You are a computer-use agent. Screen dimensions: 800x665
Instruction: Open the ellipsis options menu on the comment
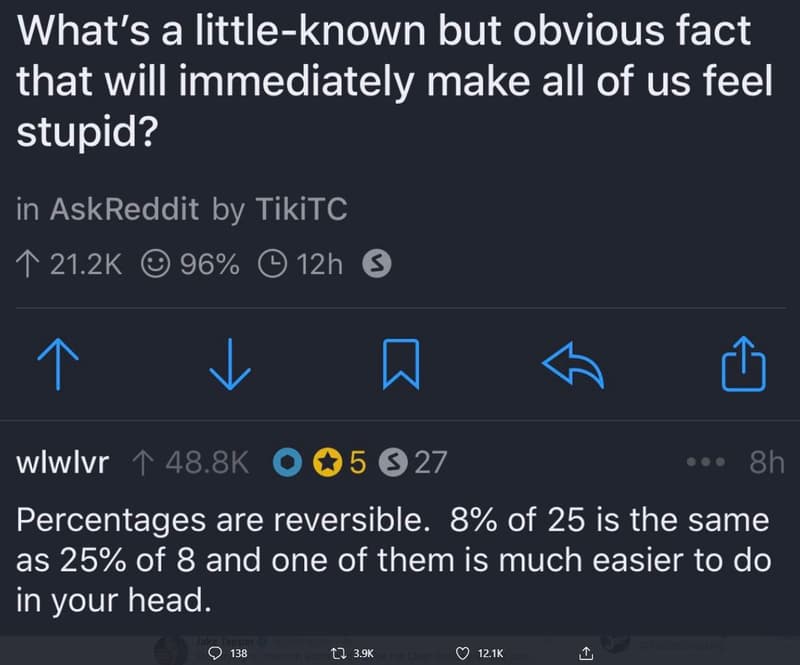705,462
